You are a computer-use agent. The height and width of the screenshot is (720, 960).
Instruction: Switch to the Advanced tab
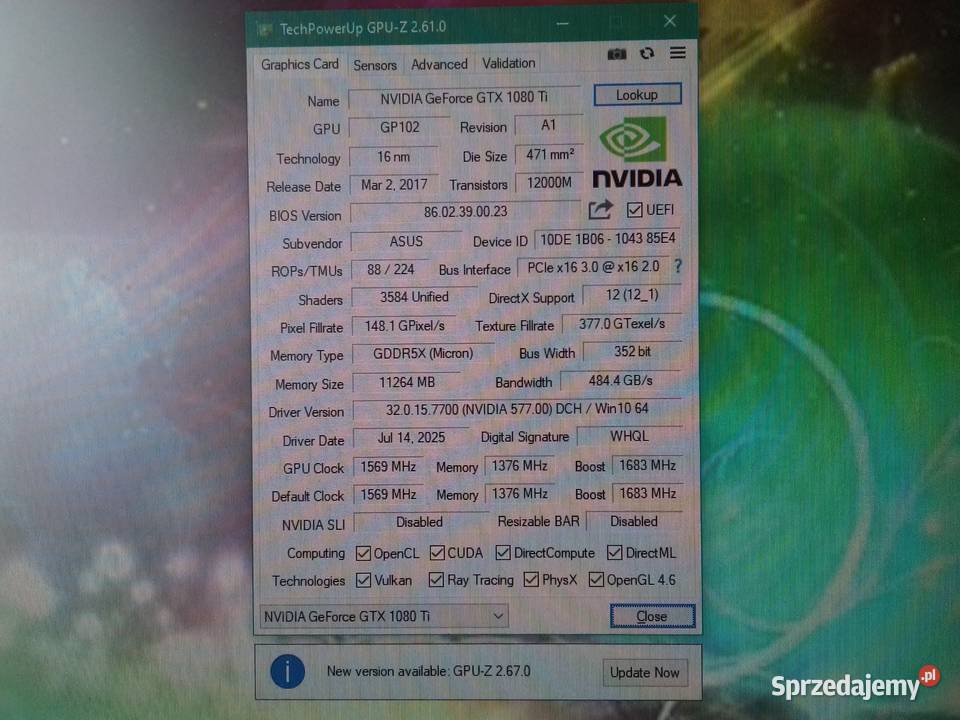pos(439,64)
